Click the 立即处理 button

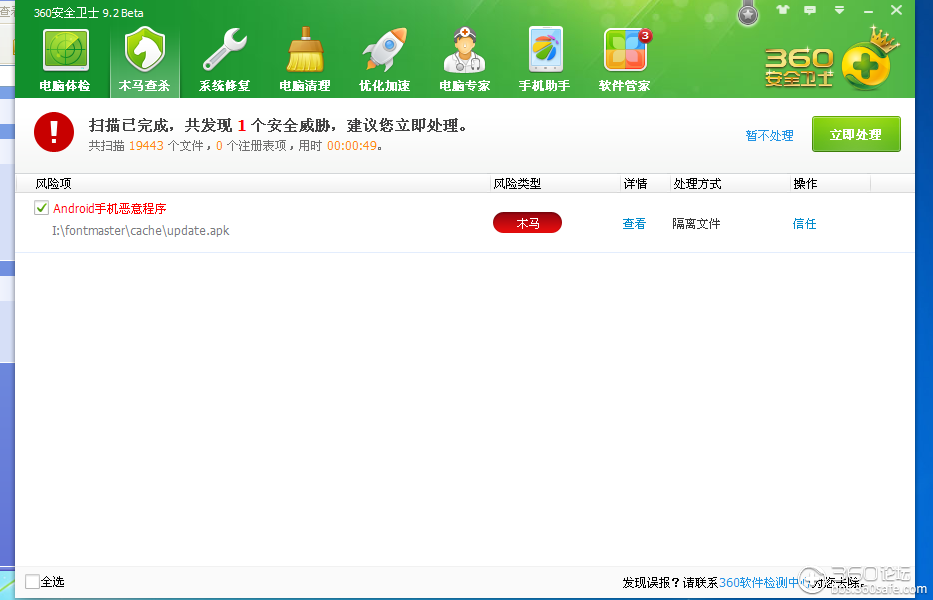tap(856, 135)
